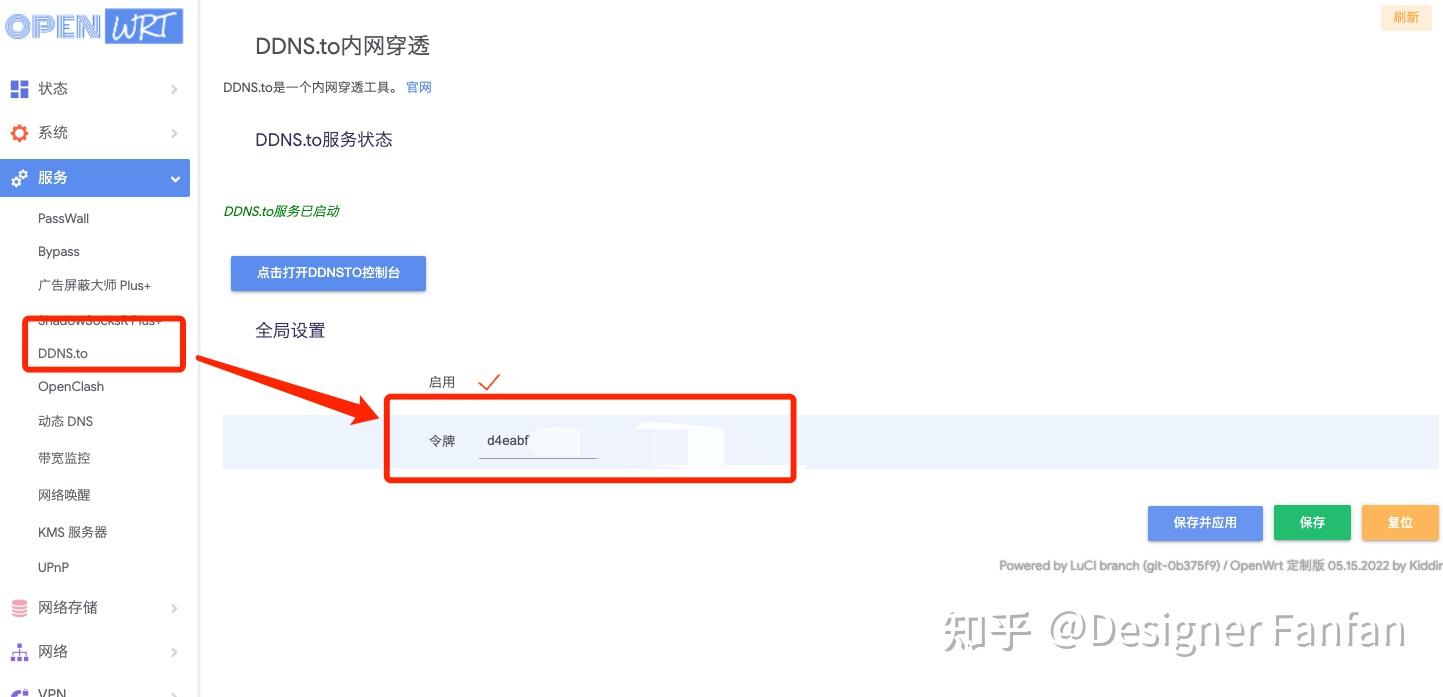This screenshot has height=697, width=1443.
Task: Open PassWall service page
Action: 64,218
